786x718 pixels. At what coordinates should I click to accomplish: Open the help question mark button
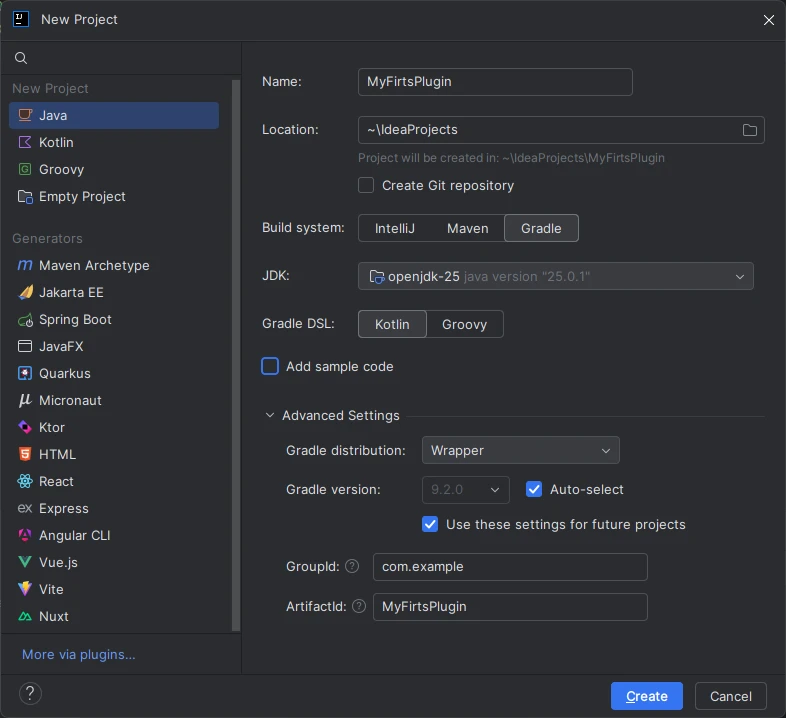tap(30, 693)
